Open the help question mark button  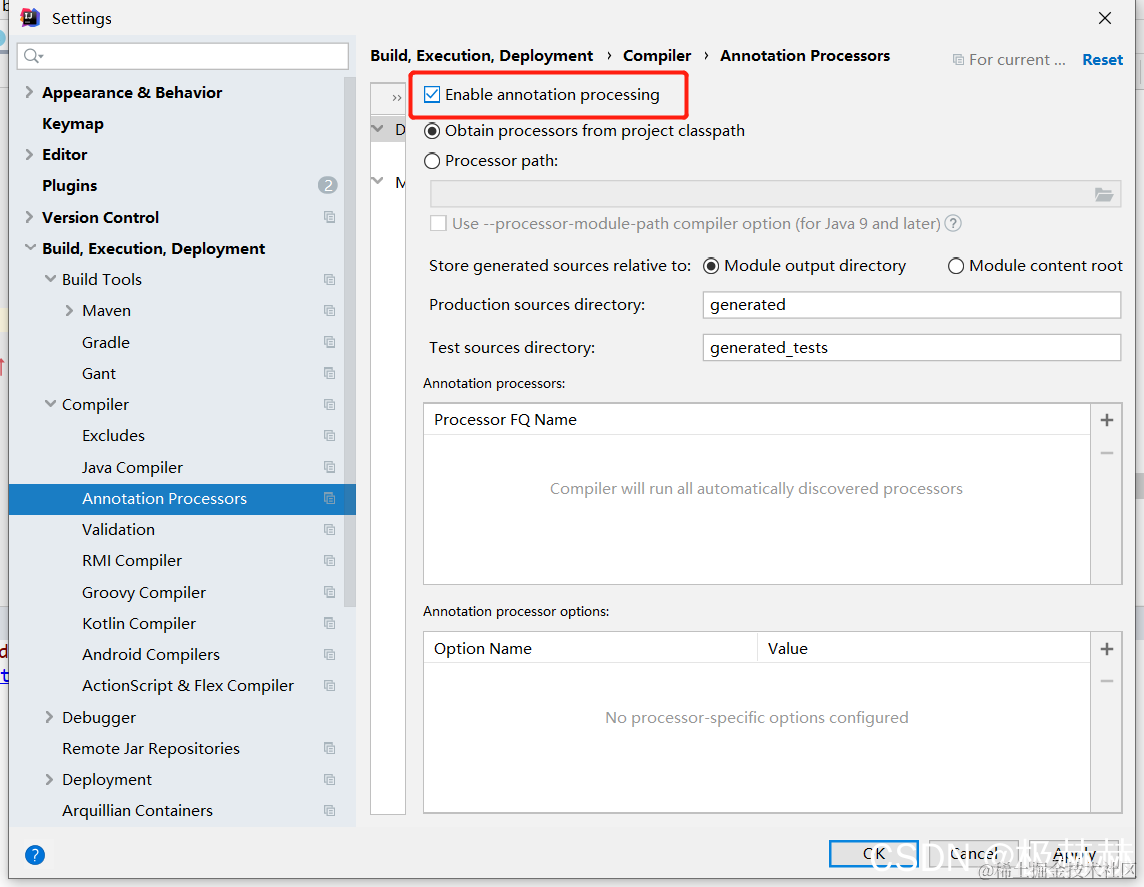(34, 855)
